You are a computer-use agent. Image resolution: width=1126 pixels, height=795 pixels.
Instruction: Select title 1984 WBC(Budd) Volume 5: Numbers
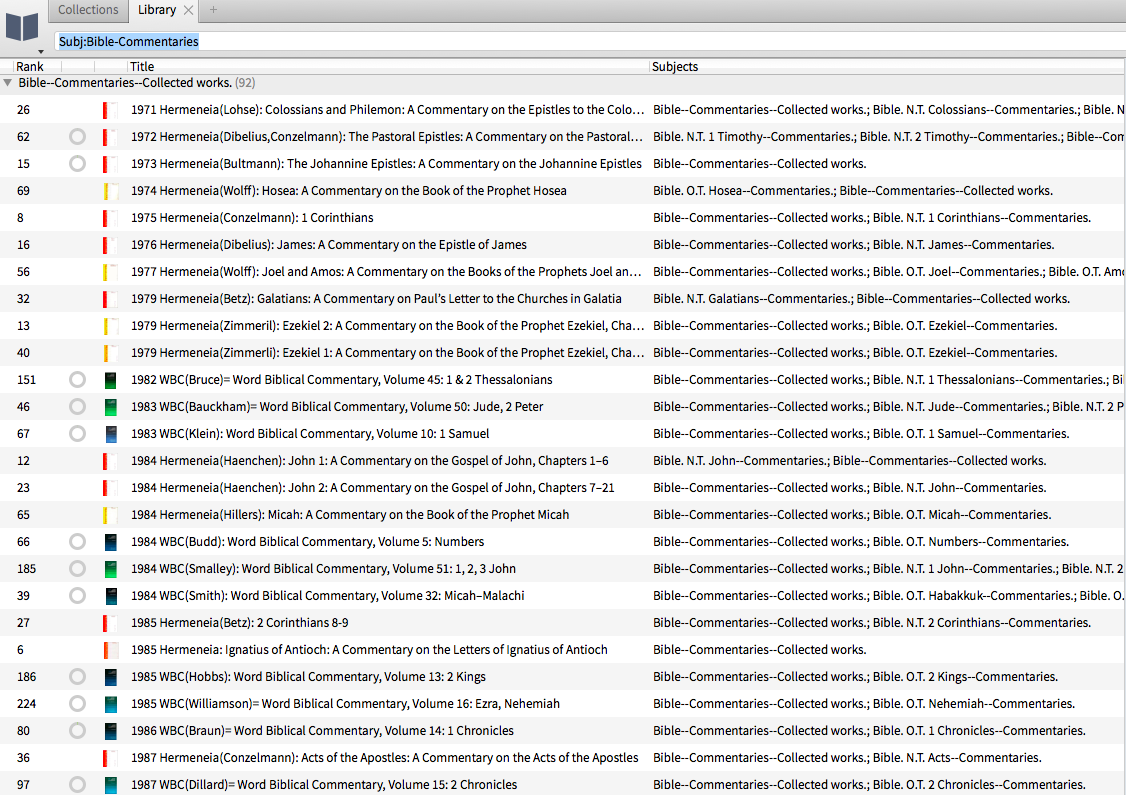click(x=307, y=541)
